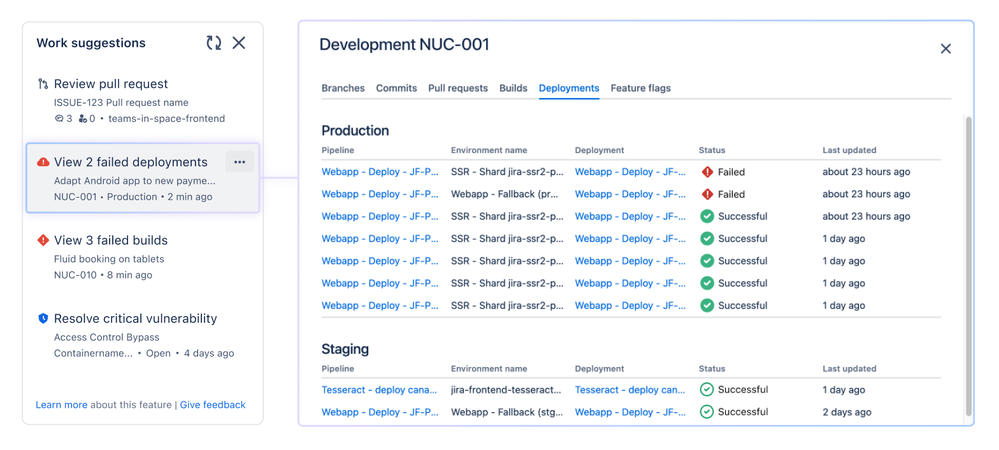Click the Webapp - Fallback (stg... environment cell
The image size is (999, 450).
(x=507, y=412)
